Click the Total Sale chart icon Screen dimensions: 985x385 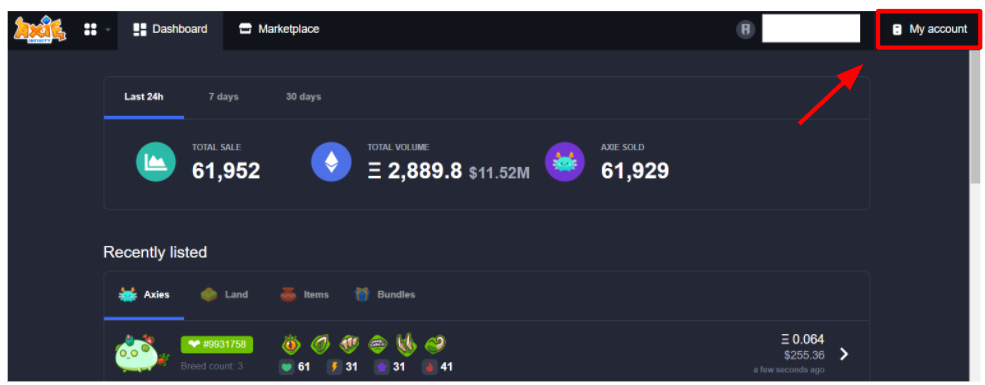click(x=156, y=162)
